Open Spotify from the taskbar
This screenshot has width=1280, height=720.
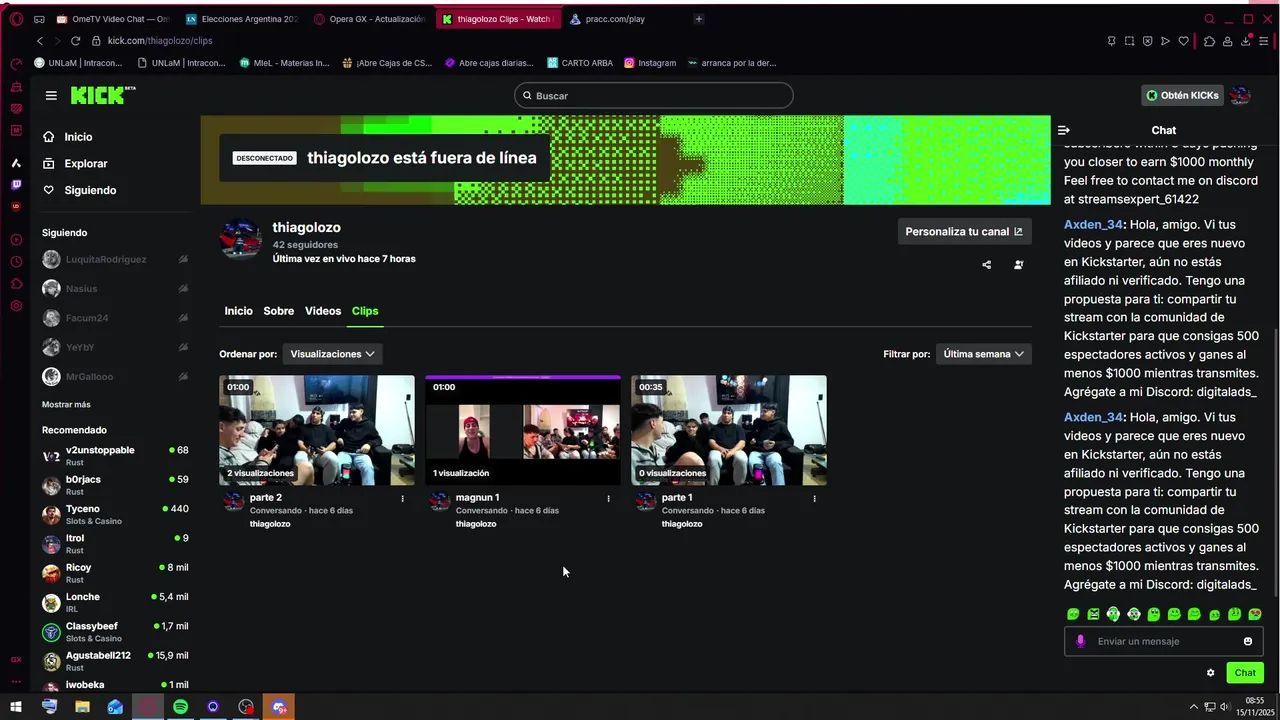(180, 707)
